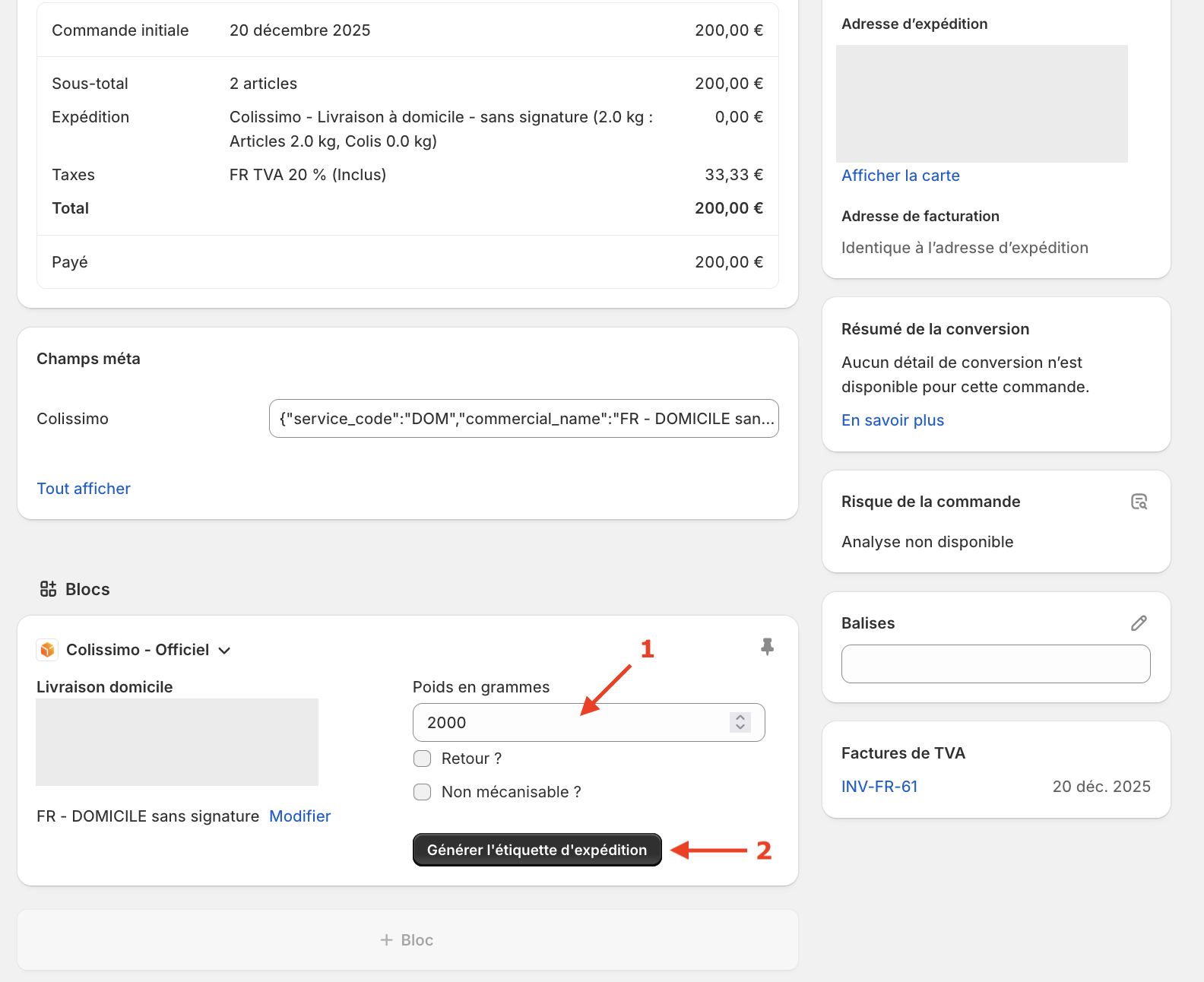The height and width of the screenshot is (982, 1204).
Task: Click 'Modifier' link for delivery service
Action: pyautogui.click(x=300, y=816)
